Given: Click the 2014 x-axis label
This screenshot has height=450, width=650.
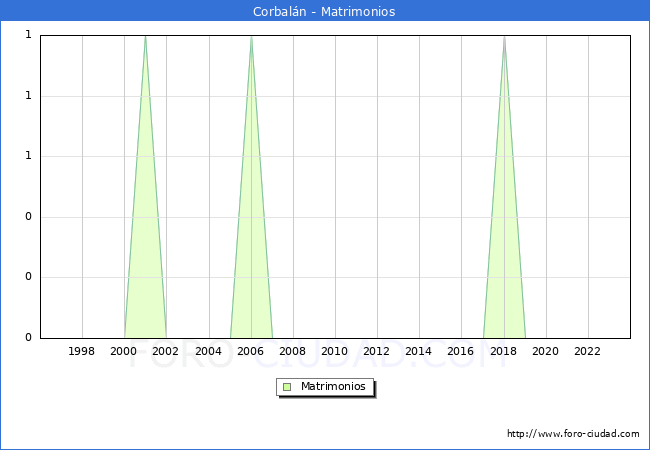Looking at the screenshot, I should [x=418, y=351].
